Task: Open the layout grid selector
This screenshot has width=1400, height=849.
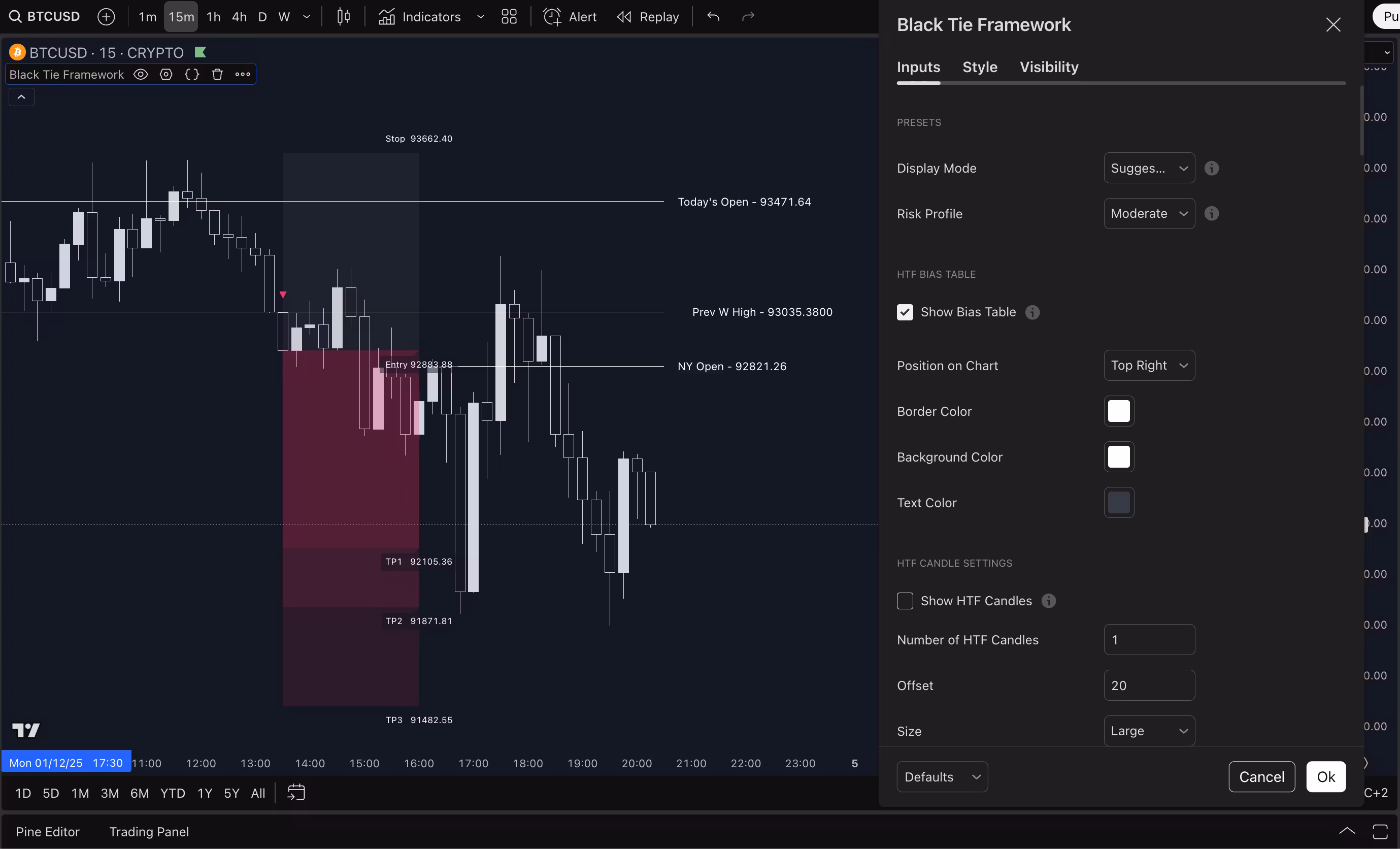Action: click(509, 16)
